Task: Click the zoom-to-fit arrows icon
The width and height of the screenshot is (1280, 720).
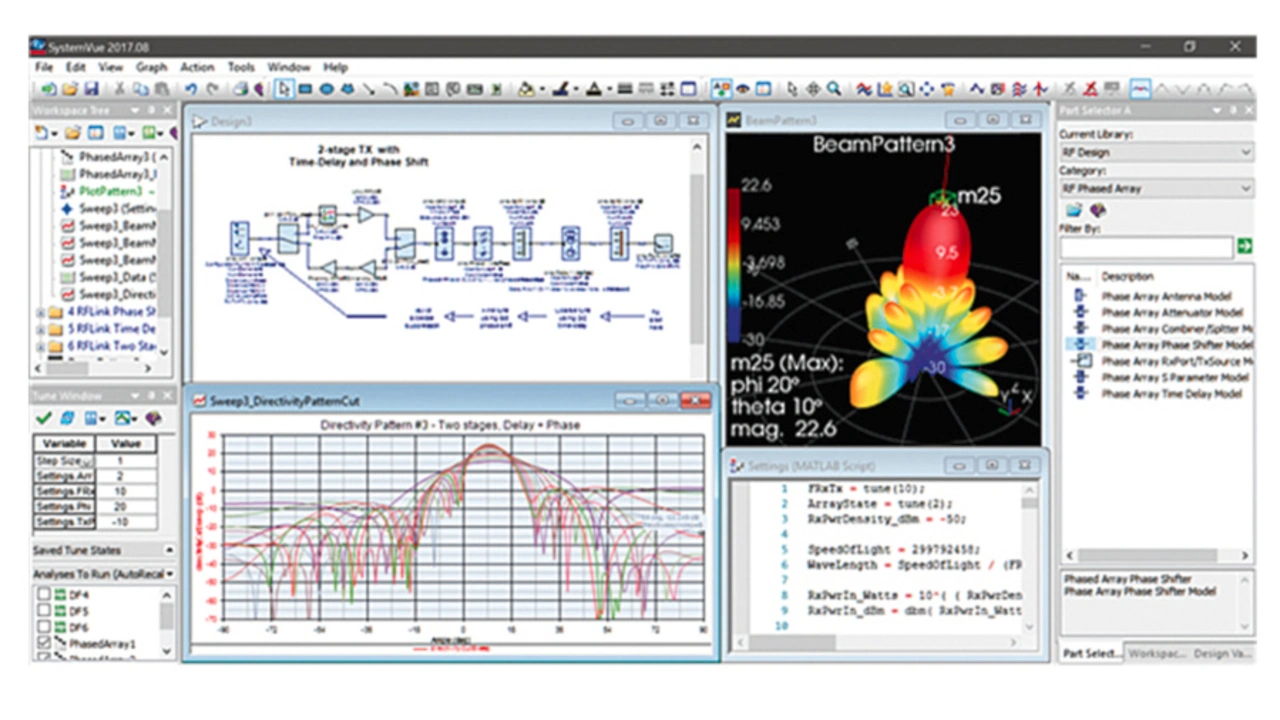Action: [x=927, y=89]
